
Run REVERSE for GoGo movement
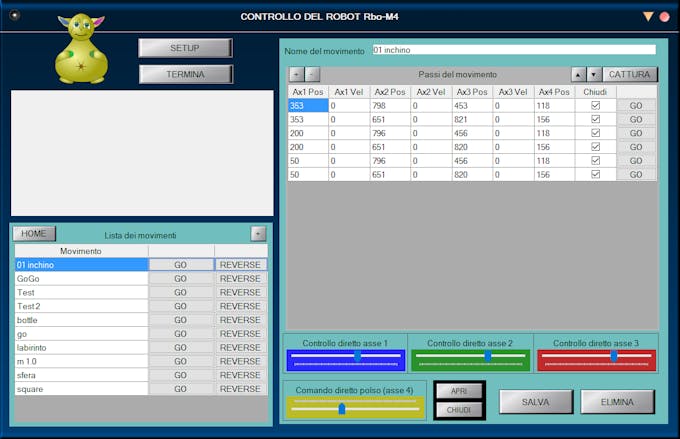click(x=241, y=278)
